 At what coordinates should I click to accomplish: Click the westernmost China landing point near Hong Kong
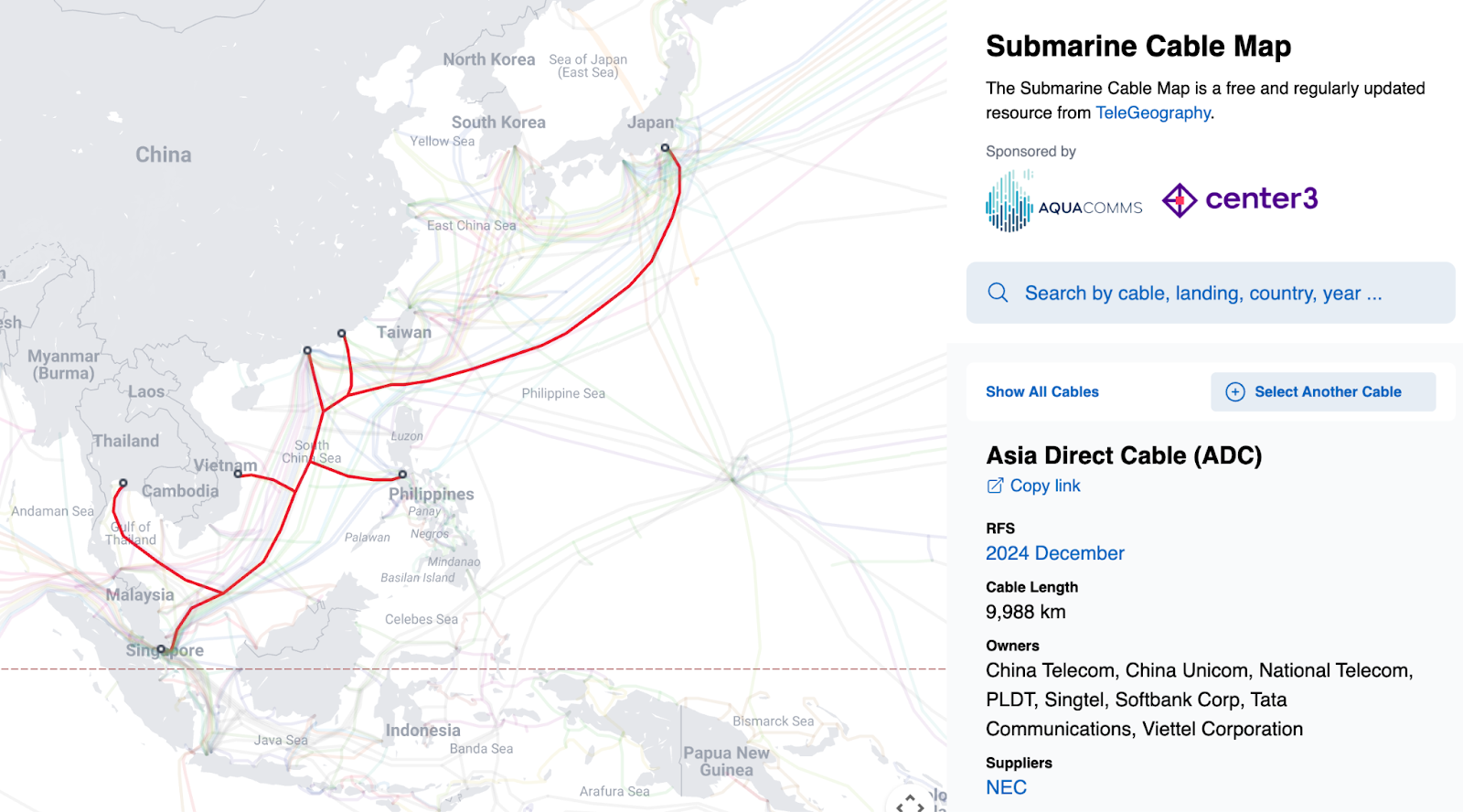(x=307, y=350)
